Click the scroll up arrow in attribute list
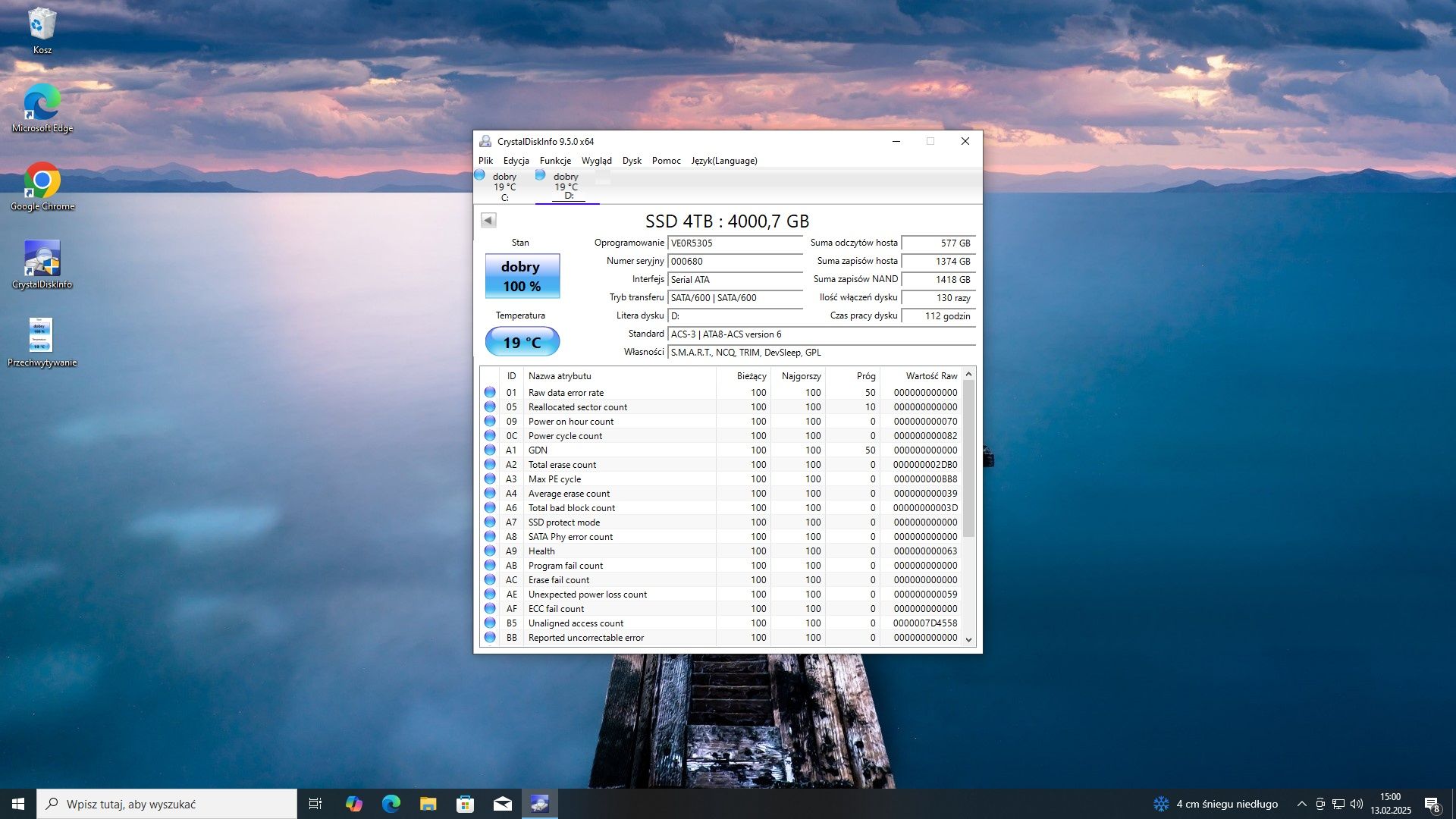Image resolution: width=1456 pixels, height=819 pixels. [968, 375]
